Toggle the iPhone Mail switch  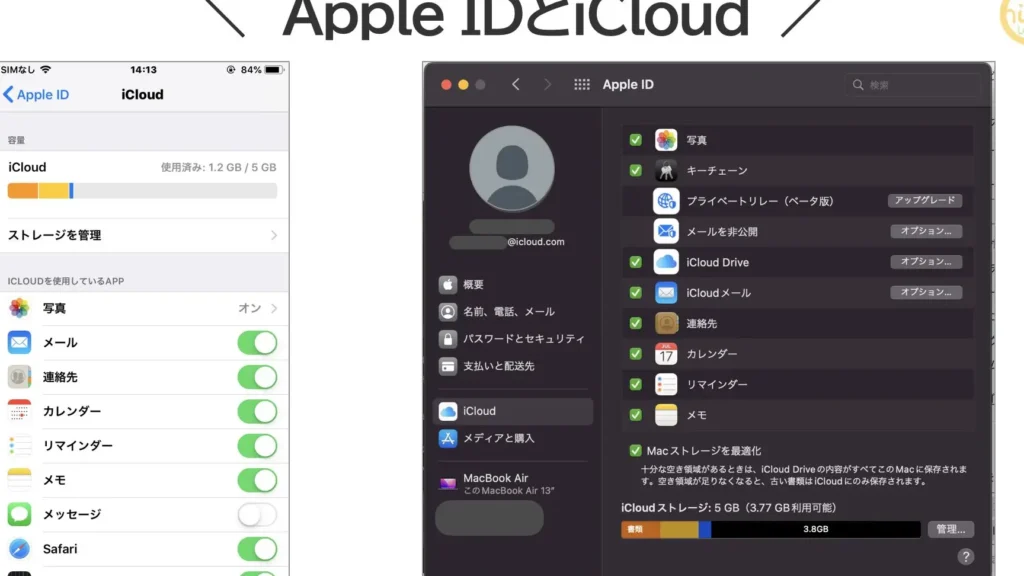point(257,343)
